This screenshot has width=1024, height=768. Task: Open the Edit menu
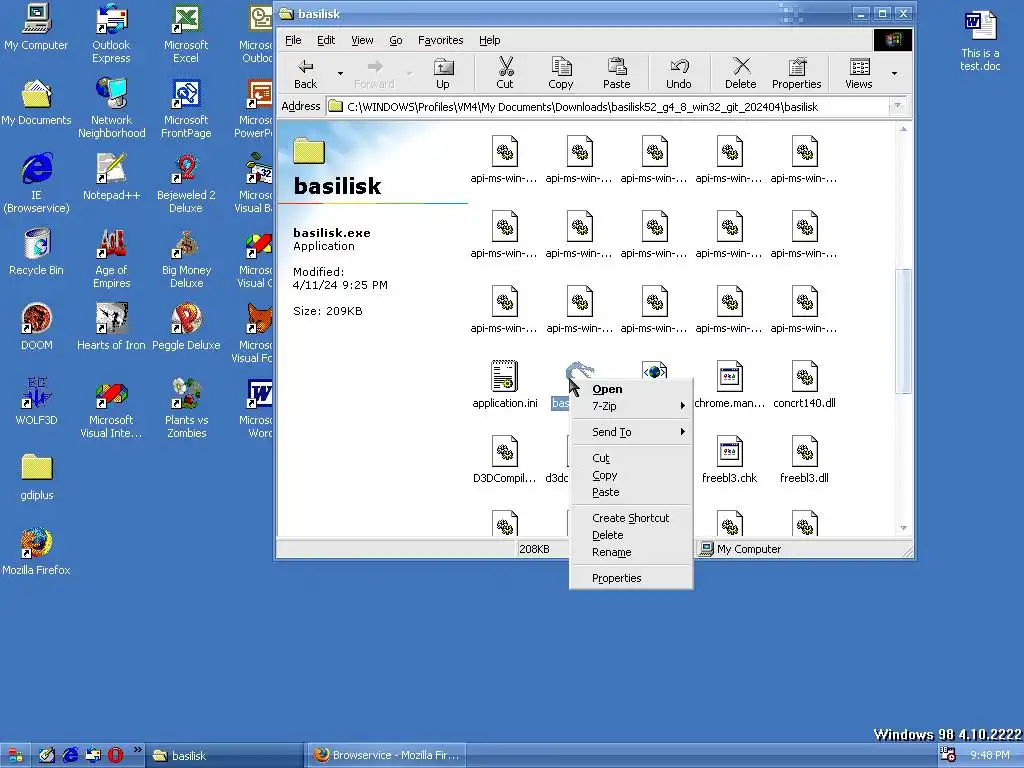pyautogui.click(x=326, y=40)
